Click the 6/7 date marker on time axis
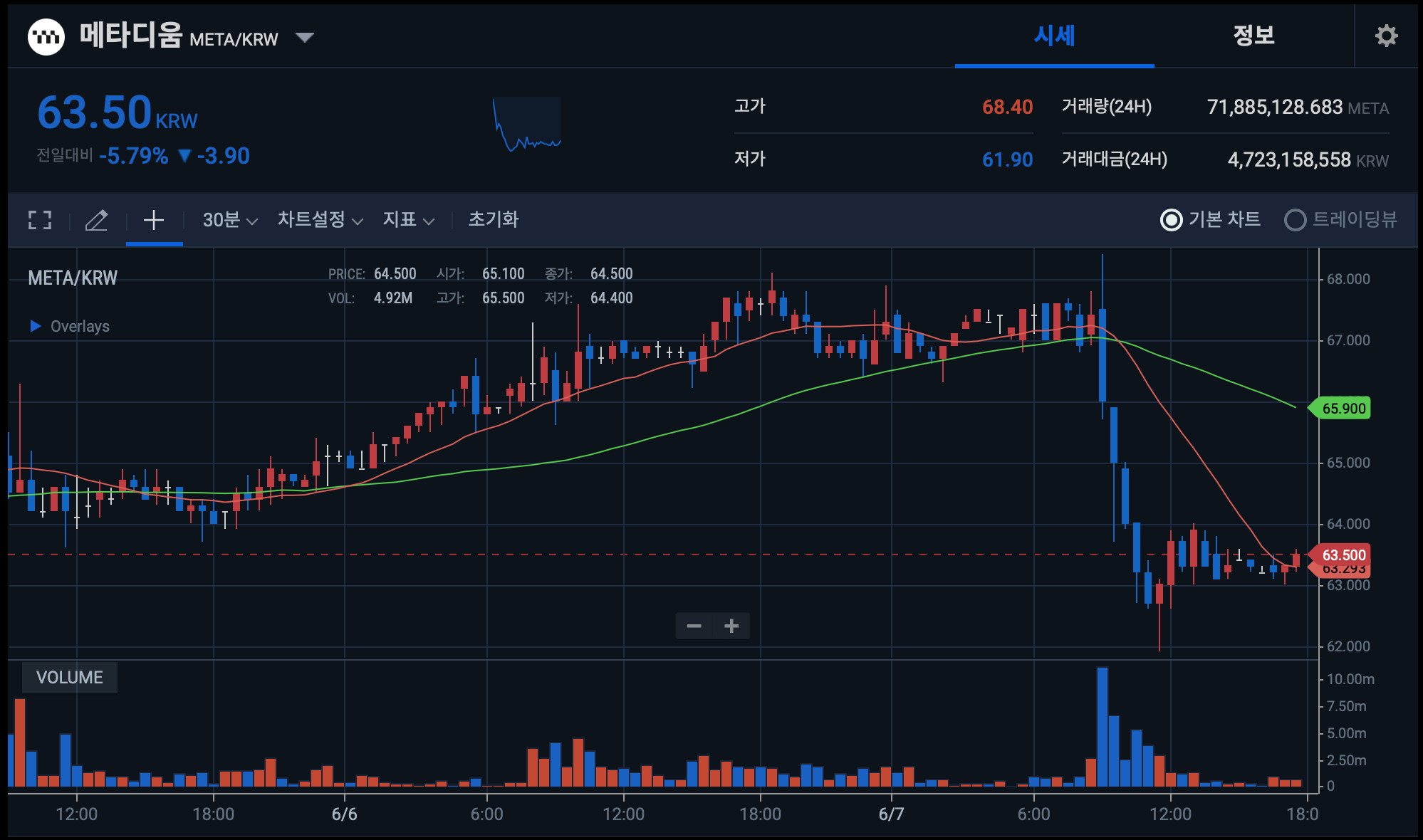This screenshot has height=840, width=1423. coord(891,814)
